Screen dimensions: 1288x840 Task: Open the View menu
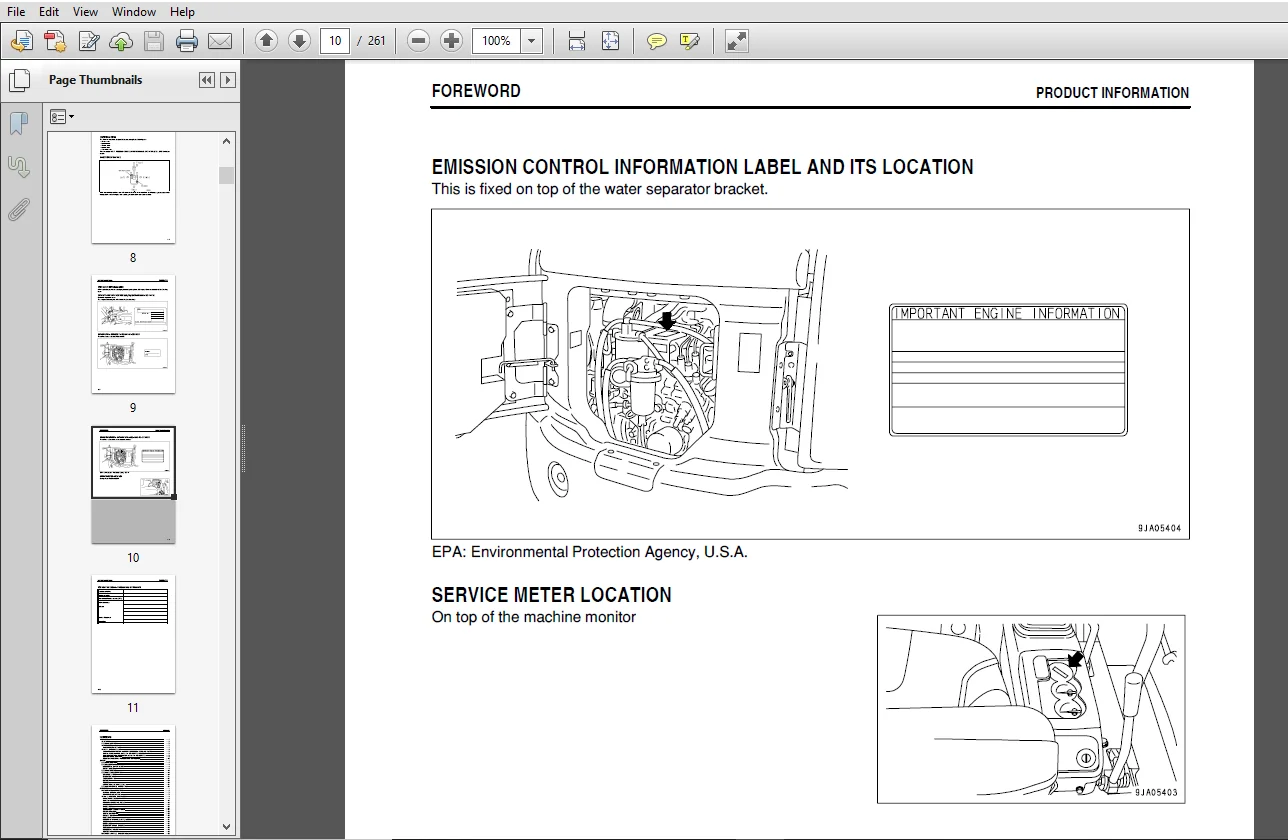[86, 12]
